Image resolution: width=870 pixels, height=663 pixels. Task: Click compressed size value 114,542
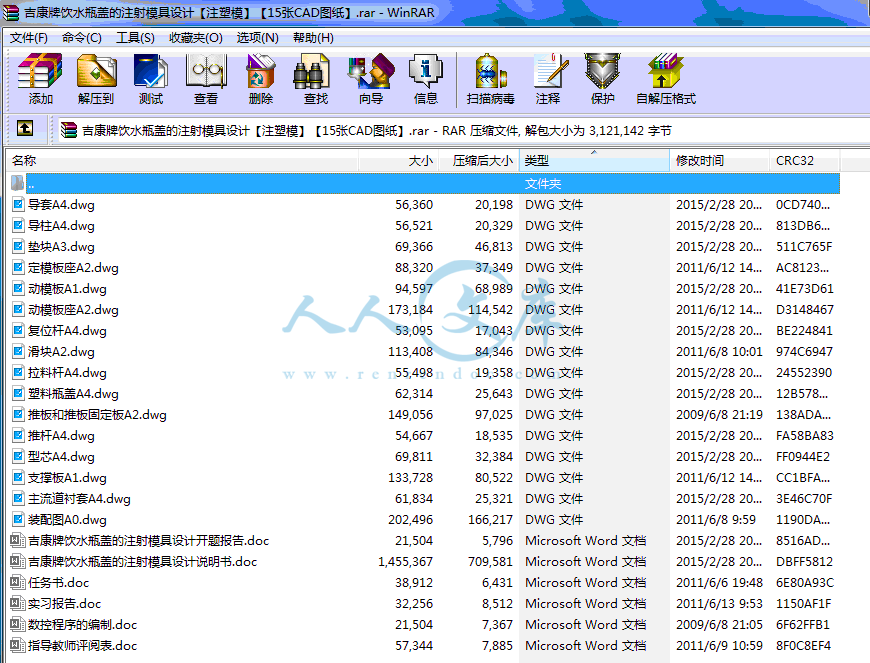pos(490,310)
